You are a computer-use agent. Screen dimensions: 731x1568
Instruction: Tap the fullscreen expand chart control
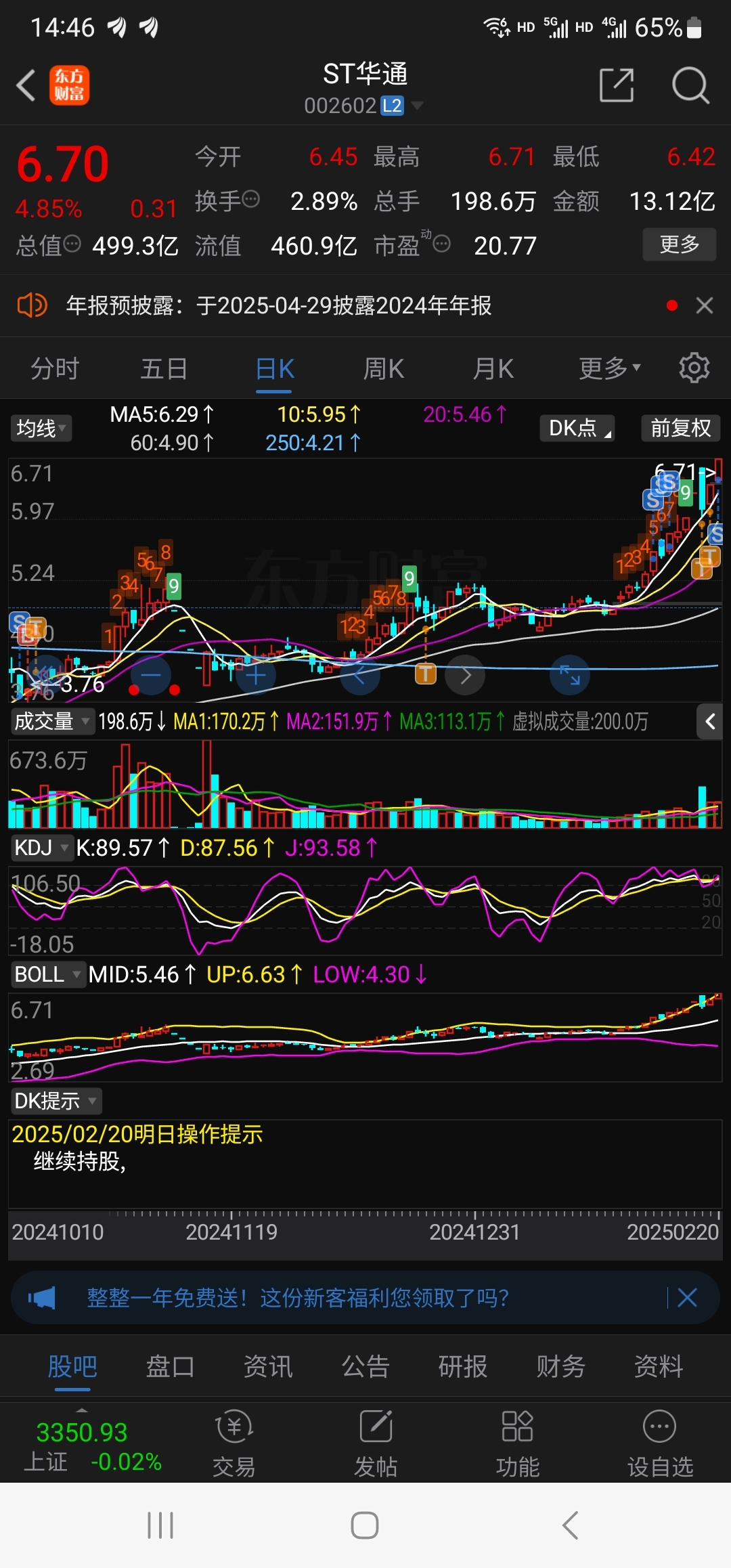[x=570, y=675]
